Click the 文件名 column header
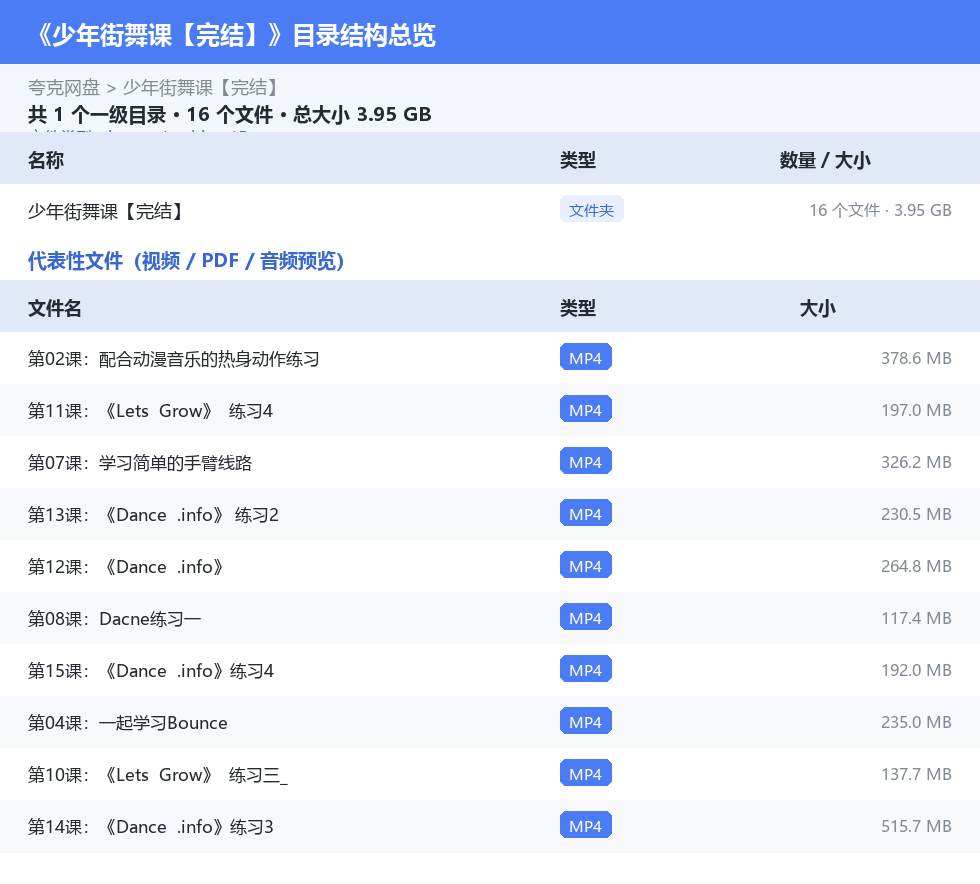Screen dimensions: 980x884 (54, 308)
